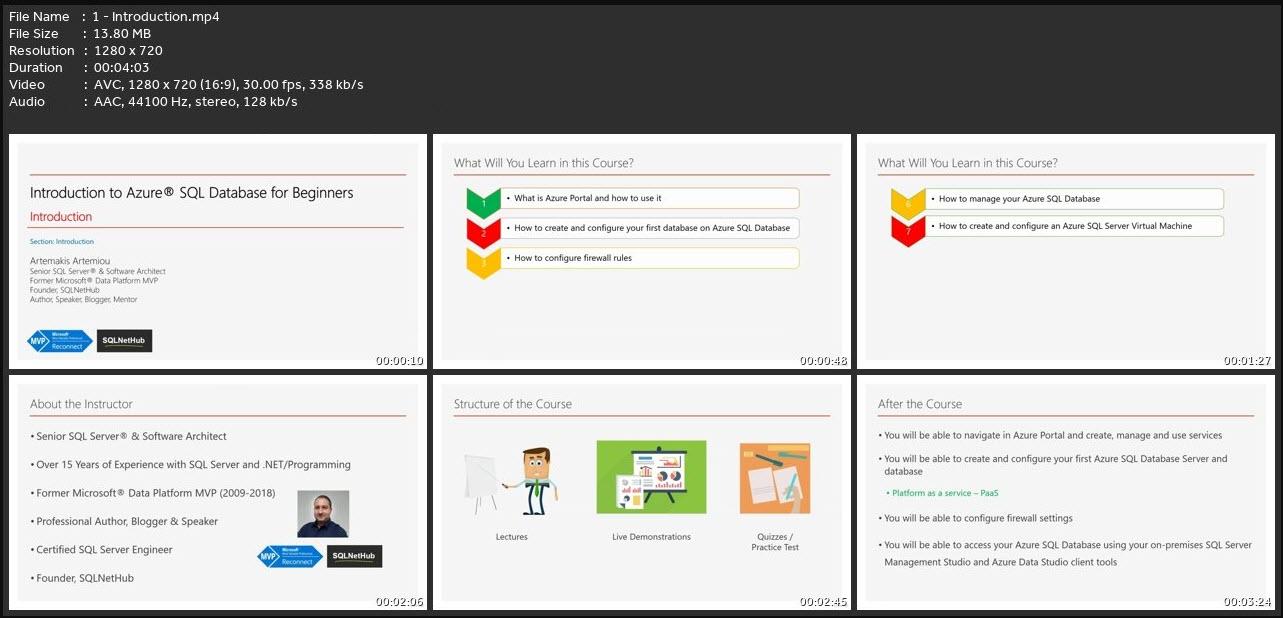Click the file size value '13.80 MB'
Image resolution: width=1283 pixels, height=618 pixels.
pyautogui.click(x=122, y=33)
